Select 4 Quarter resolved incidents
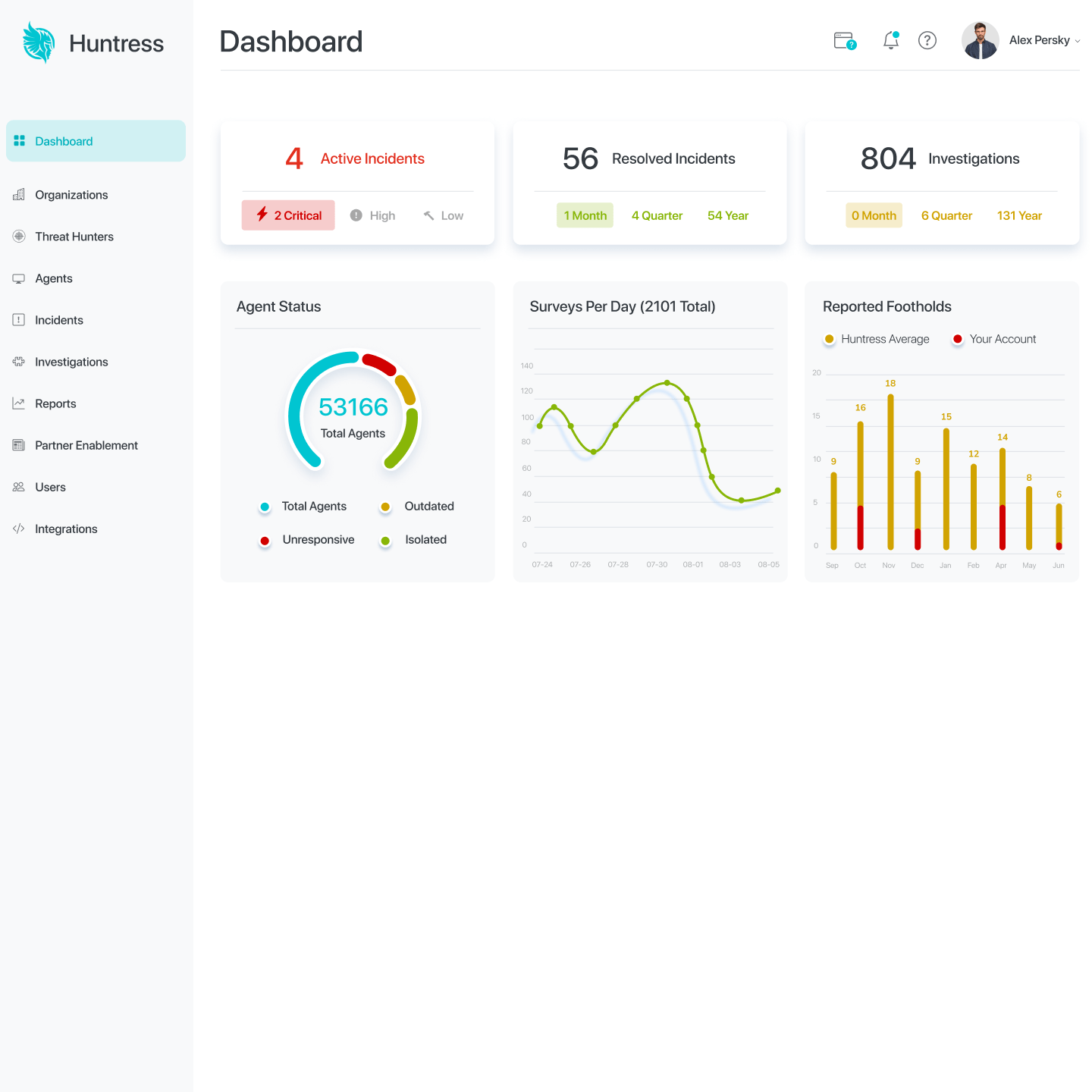1092x1092 pixels. coord(657,215)
